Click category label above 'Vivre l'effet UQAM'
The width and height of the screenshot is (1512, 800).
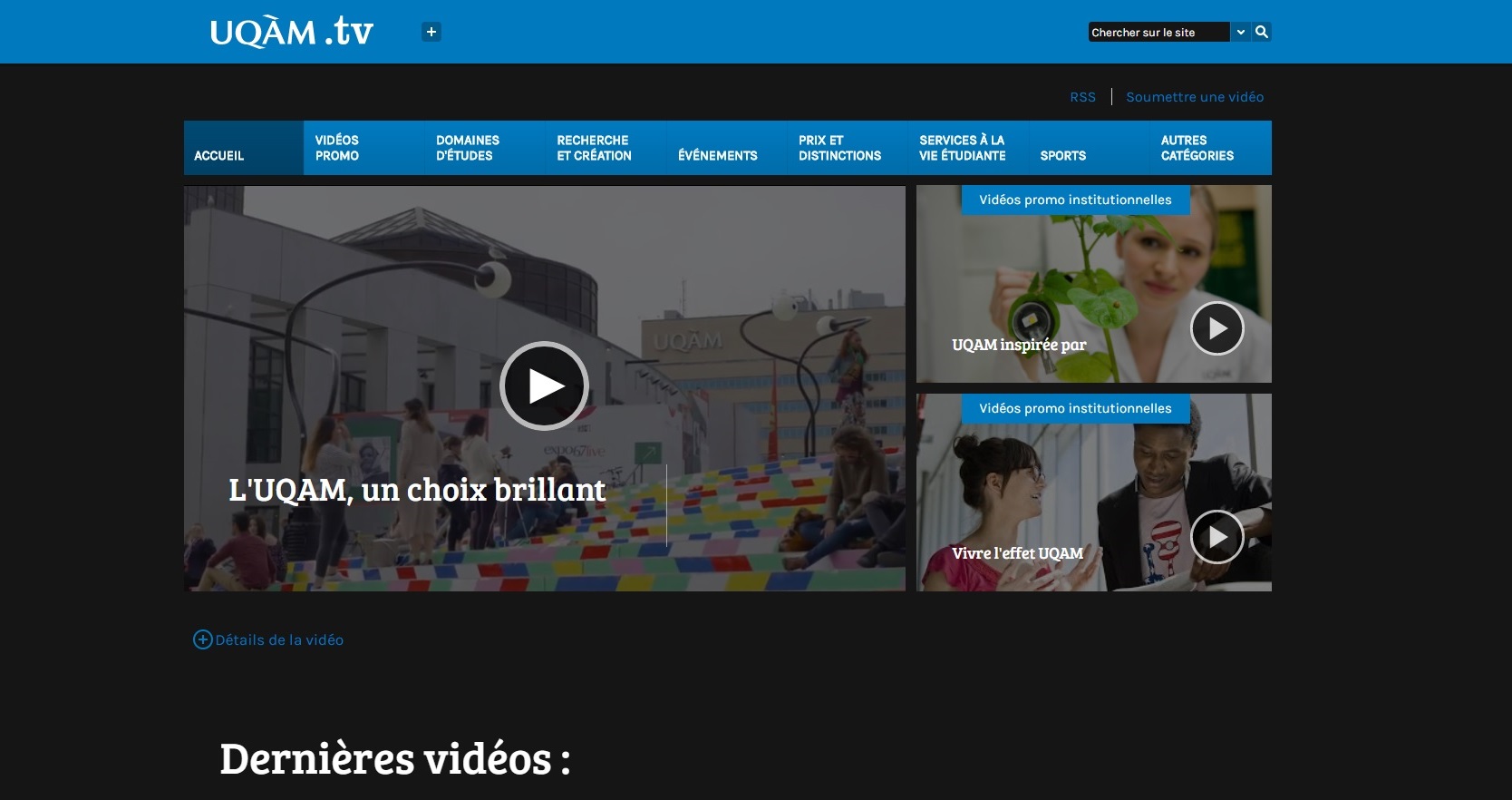pos(1075,408)
